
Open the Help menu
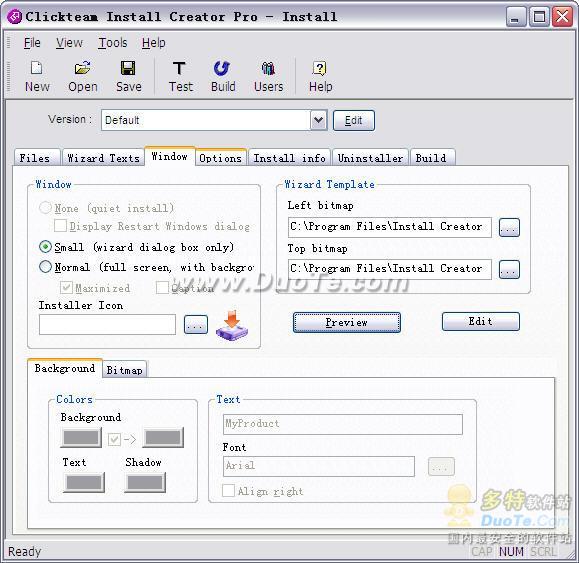point(154,43)
